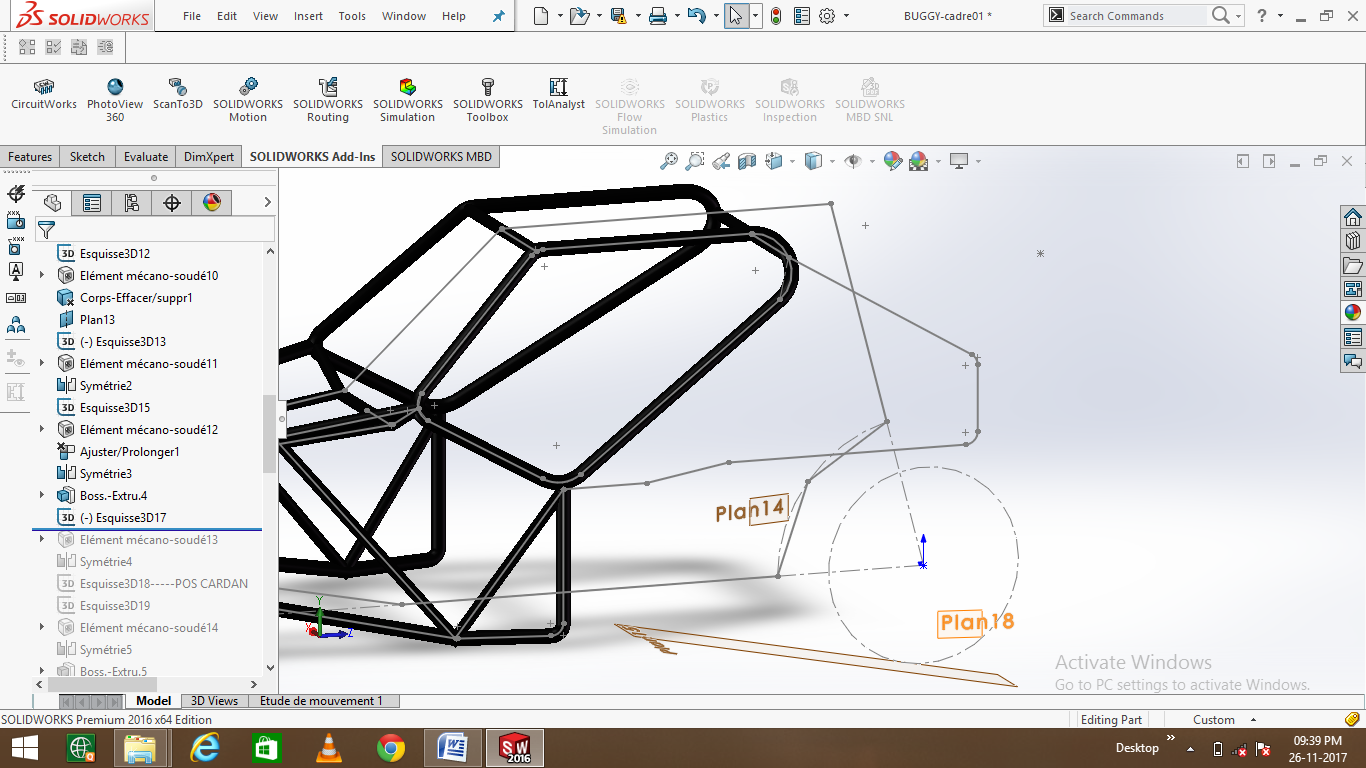Switch to the Evaluate tab
The height and width of the screenshot is (768, 1366).
click(x=146, y=156)
